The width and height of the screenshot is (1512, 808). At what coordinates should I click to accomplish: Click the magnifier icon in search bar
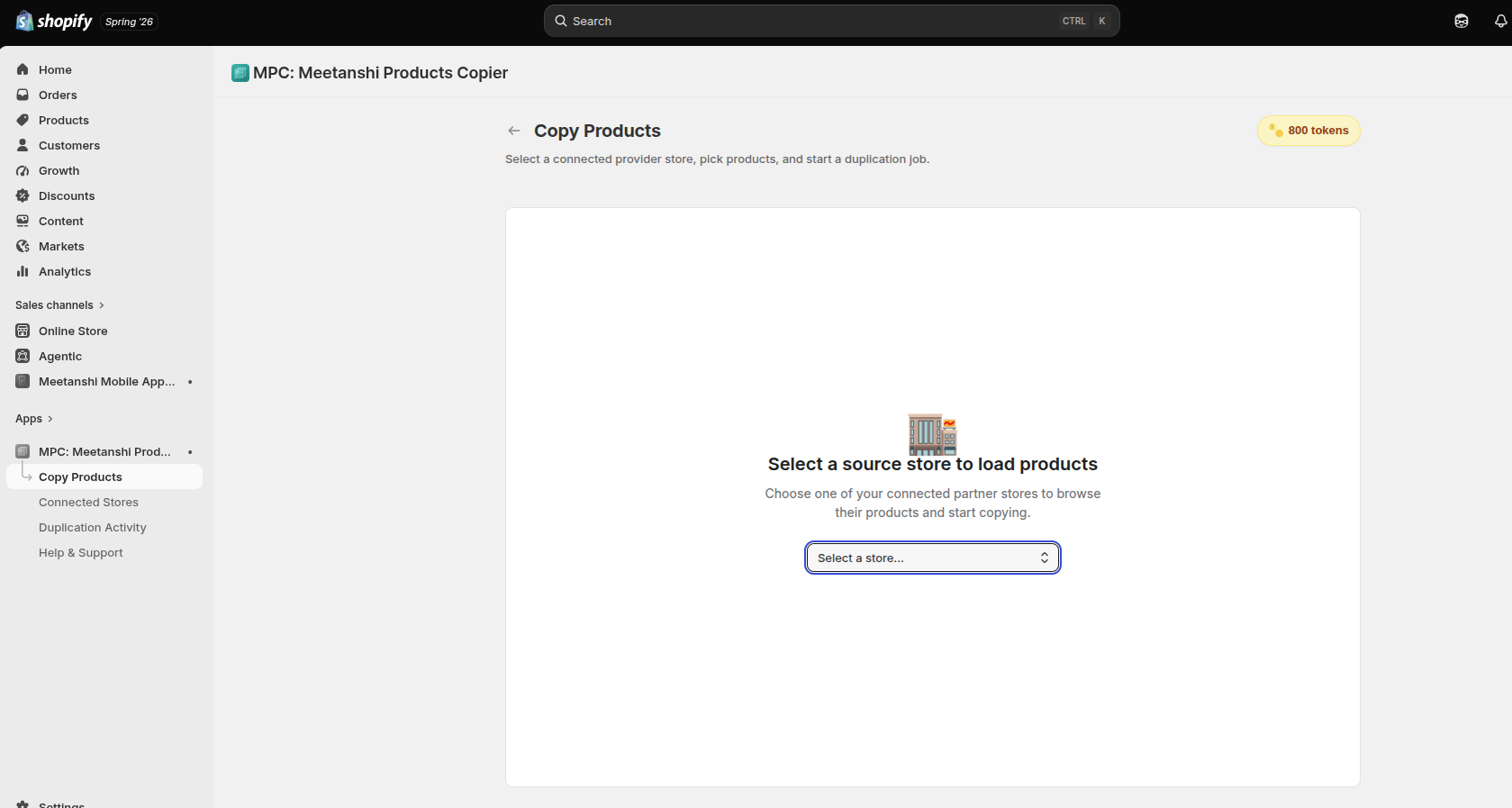pos(561,21)
